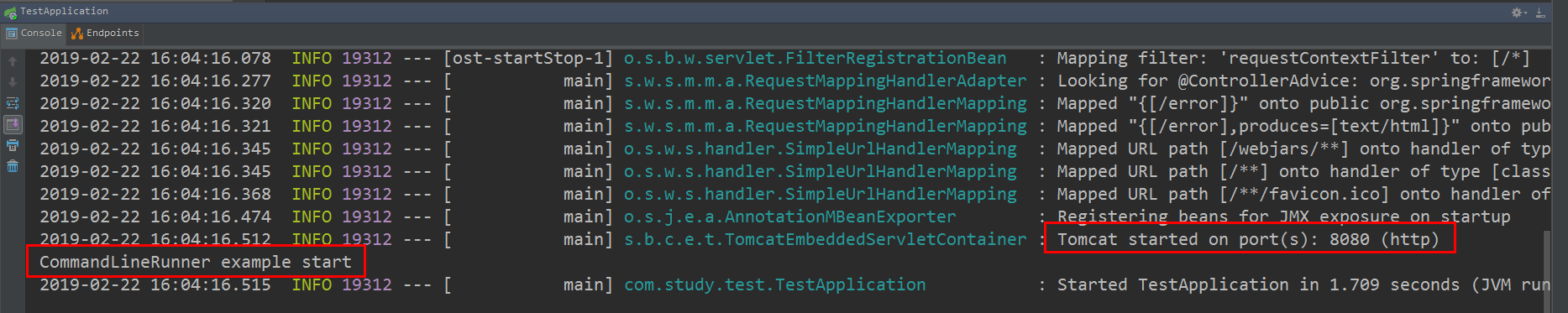Open the gear settings dropdown
This screenshot has height=313, width=1568.
(1519, 12)
